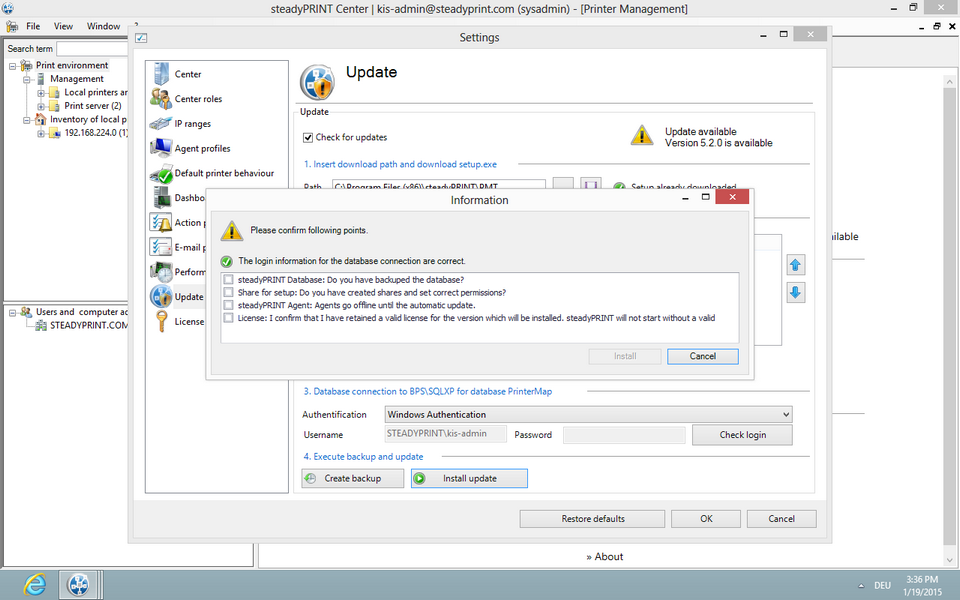The height and width of the screenshot is (600, 960).
Task: Open Internet Explorer from the taskbar
Action: click(x=34, y=585)
